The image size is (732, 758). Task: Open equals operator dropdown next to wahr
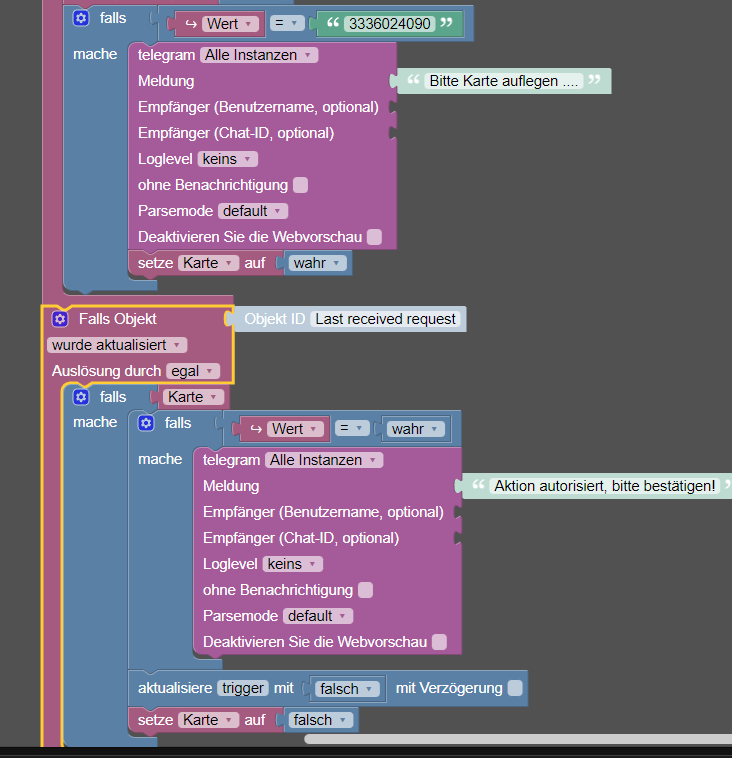click(352, 428)
